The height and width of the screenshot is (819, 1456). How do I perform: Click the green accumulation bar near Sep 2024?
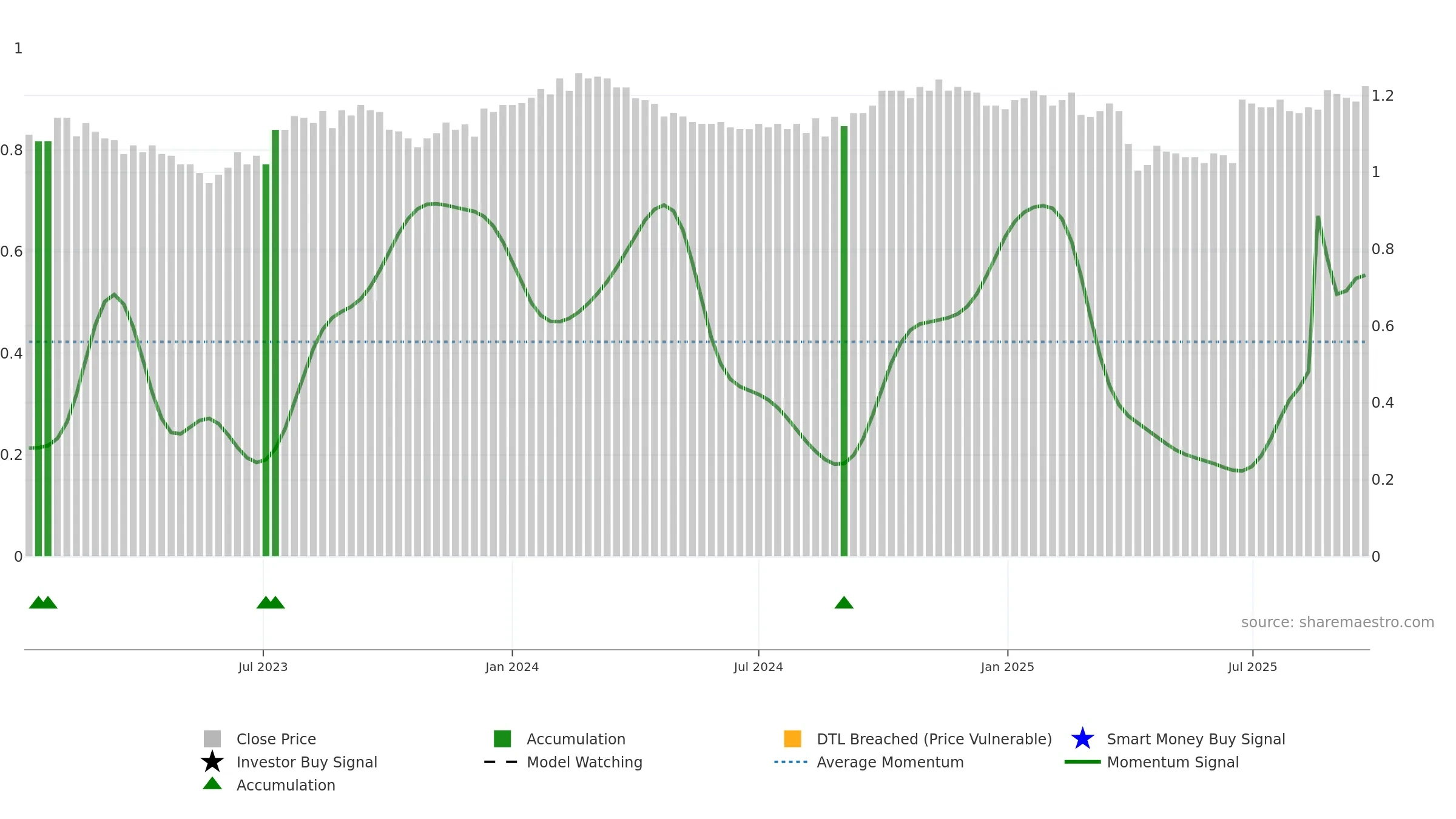[x=844, y=341]
